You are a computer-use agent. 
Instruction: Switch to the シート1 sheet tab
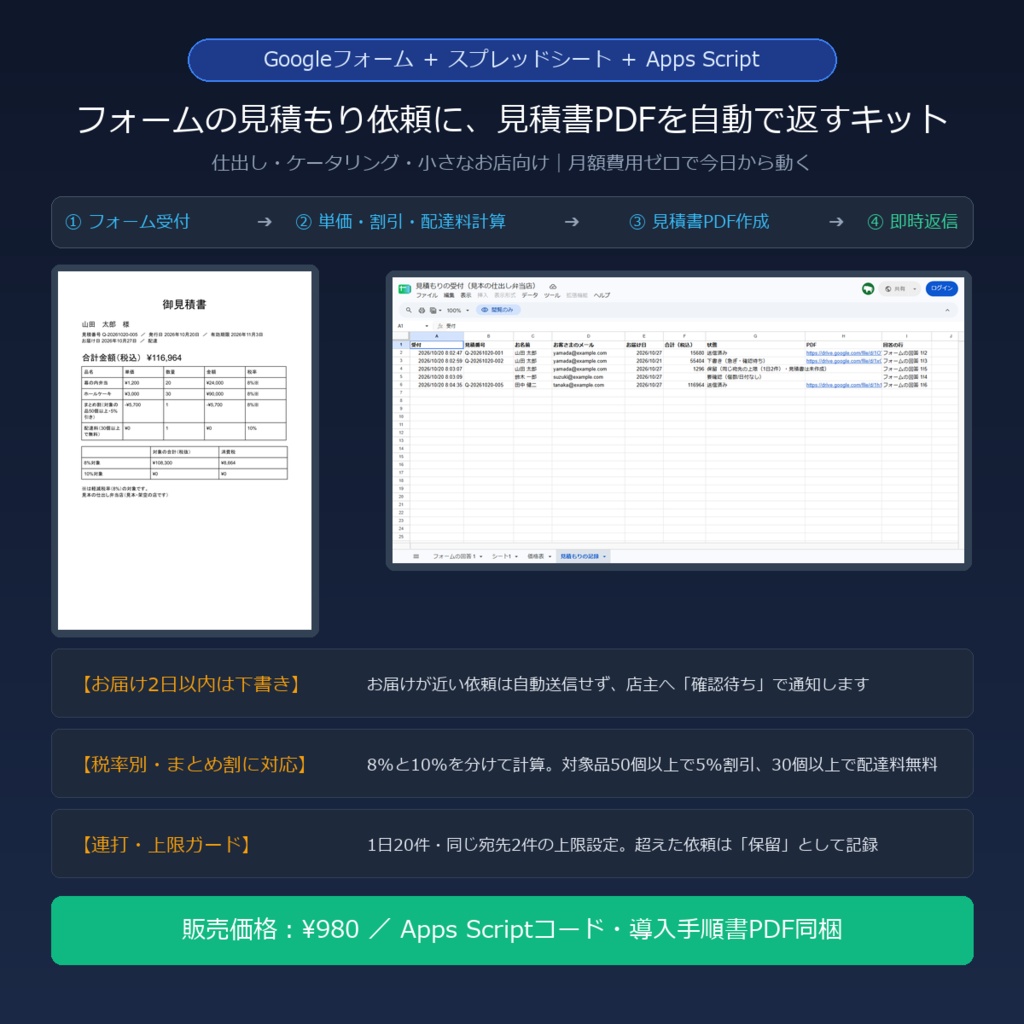coord(501,556)
